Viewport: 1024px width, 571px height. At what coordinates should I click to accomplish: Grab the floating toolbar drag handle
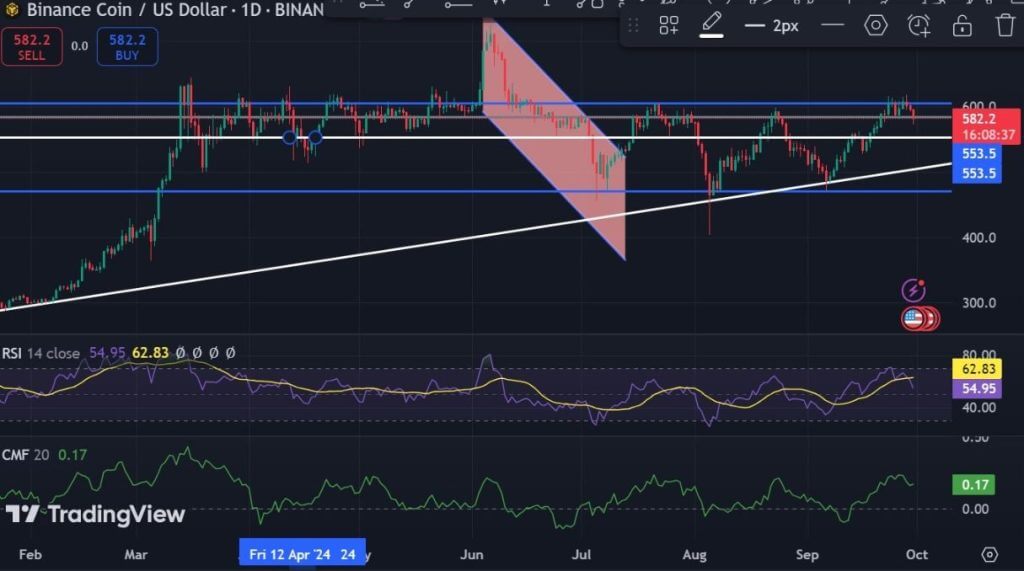(x=633, y=25)
